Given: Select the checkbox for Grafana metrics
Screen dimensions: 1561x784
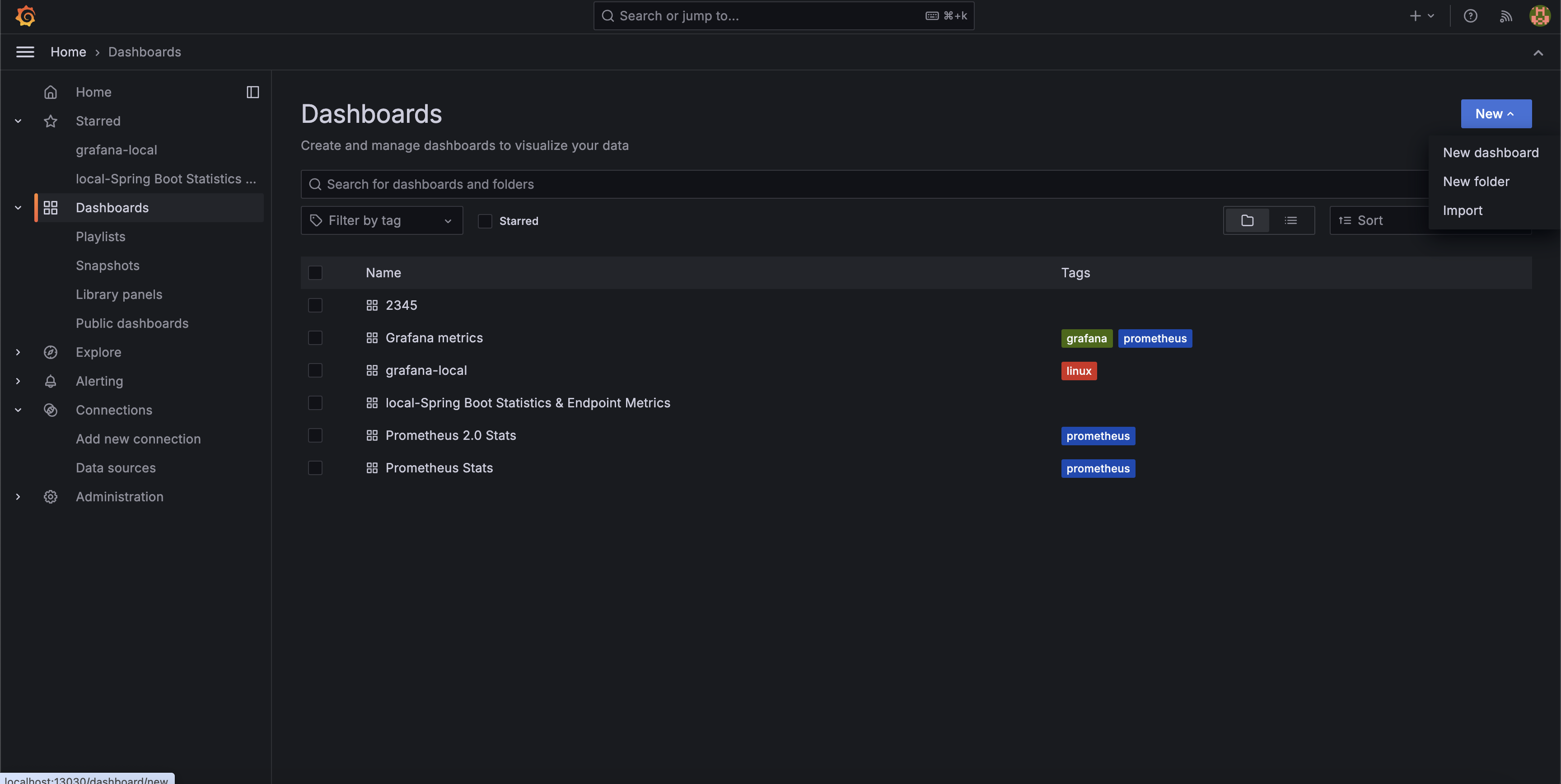Looking at the screenshot, I should [x=315, y=338].
